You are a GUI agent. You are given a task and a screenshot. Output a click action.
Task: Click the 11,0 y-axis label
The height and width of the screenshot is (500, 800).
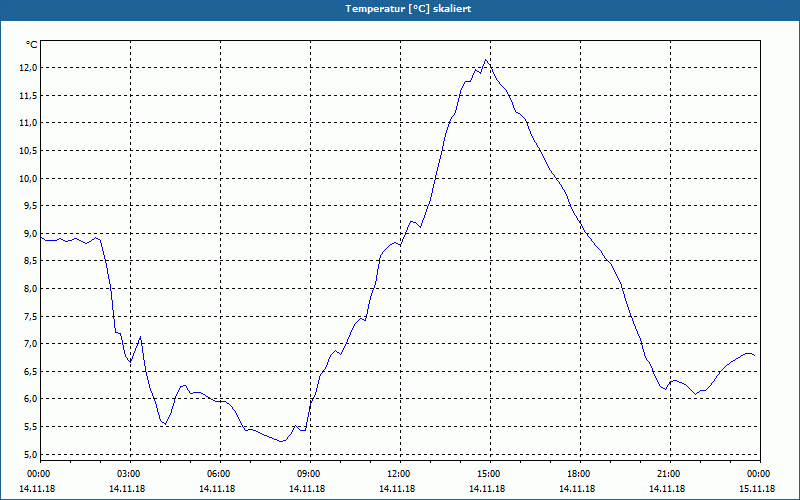29,123
